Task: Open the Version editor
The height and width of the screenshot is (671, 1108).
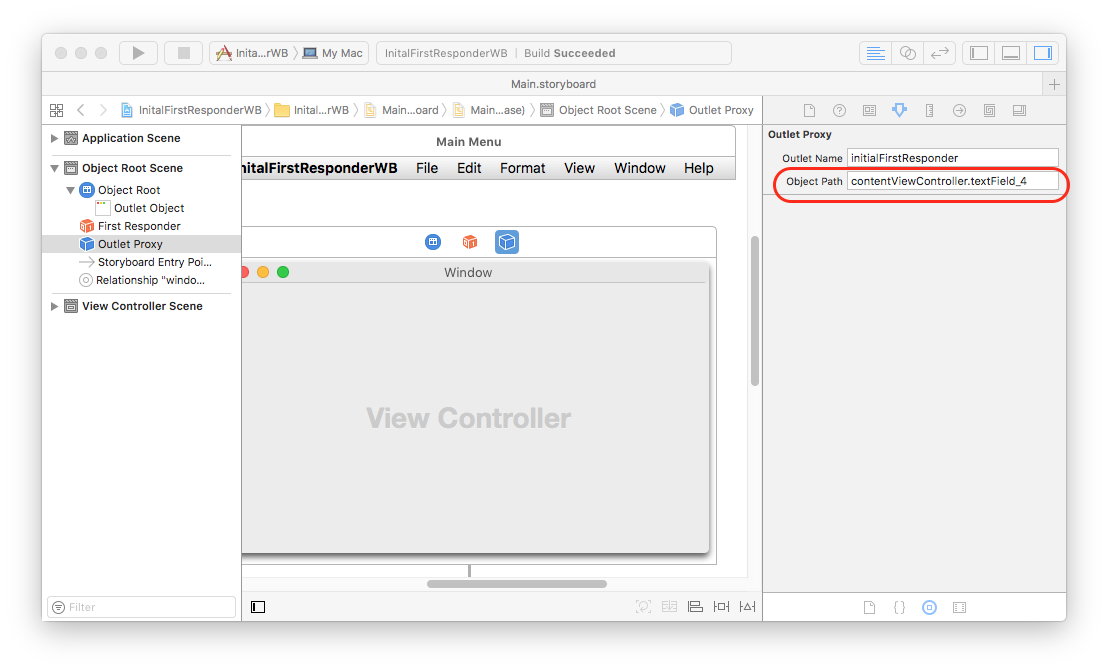Action: 939,53
